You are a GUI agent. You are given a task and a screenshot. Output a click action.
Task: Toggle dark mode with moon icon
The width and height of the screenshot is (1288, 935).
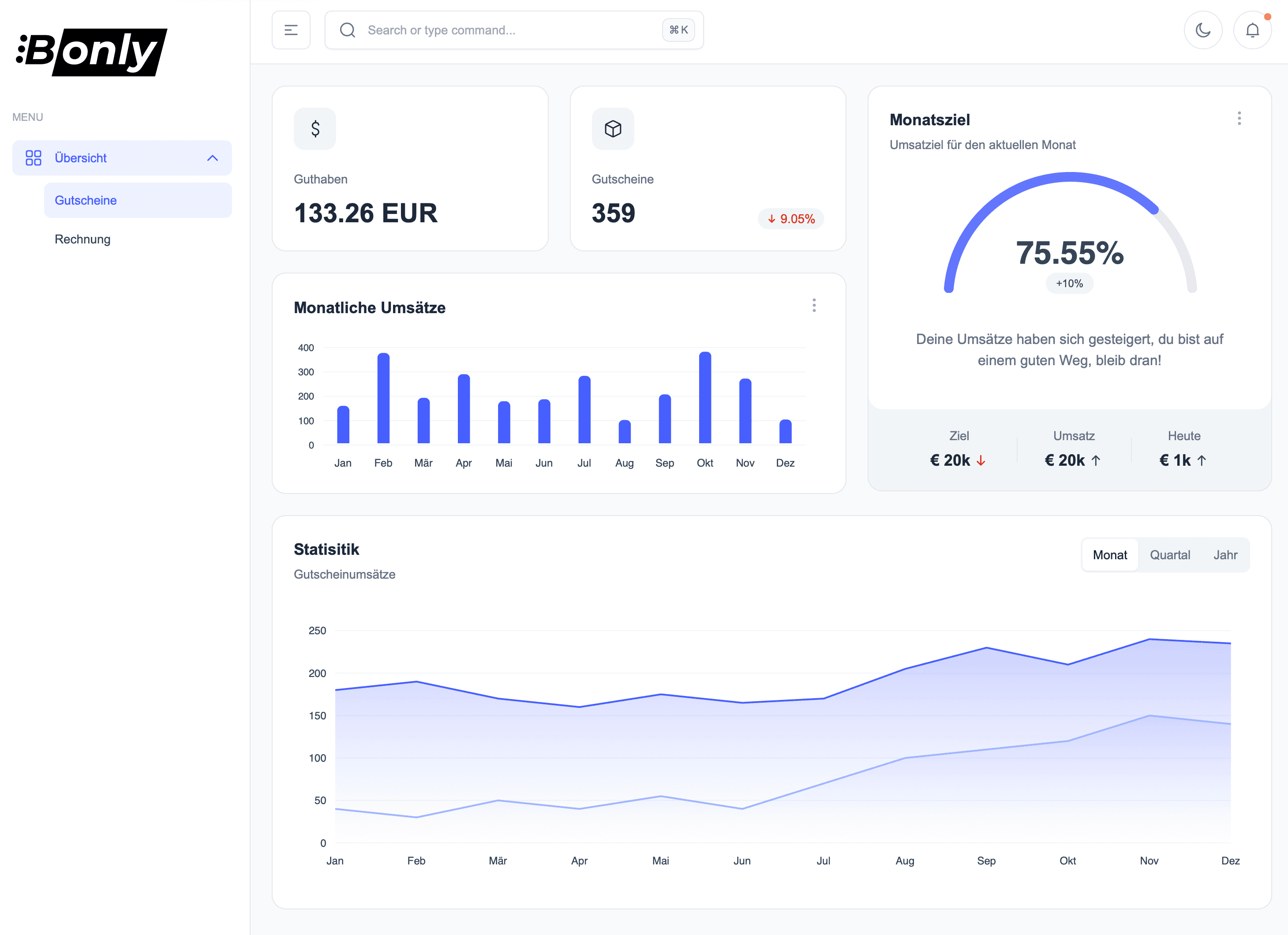(1202, 30)
